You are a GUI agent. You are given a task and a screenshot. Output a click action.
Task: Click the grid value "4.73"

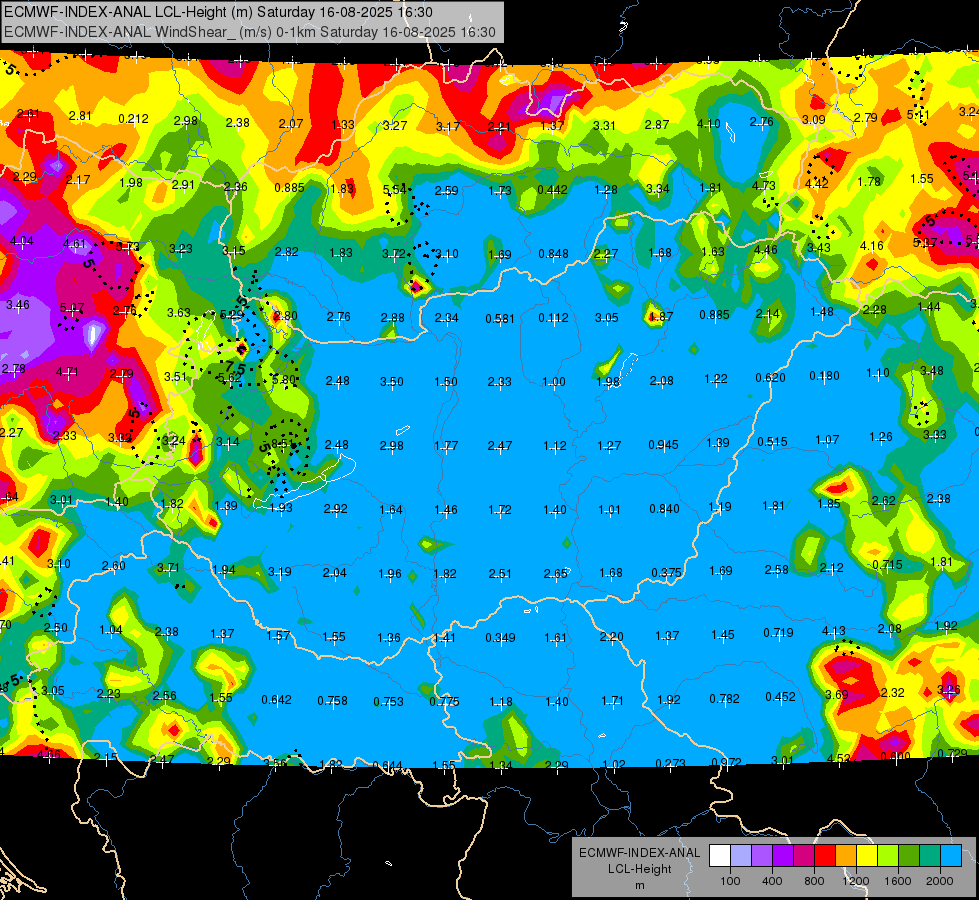pyautogui.click(x=764, y=186)
